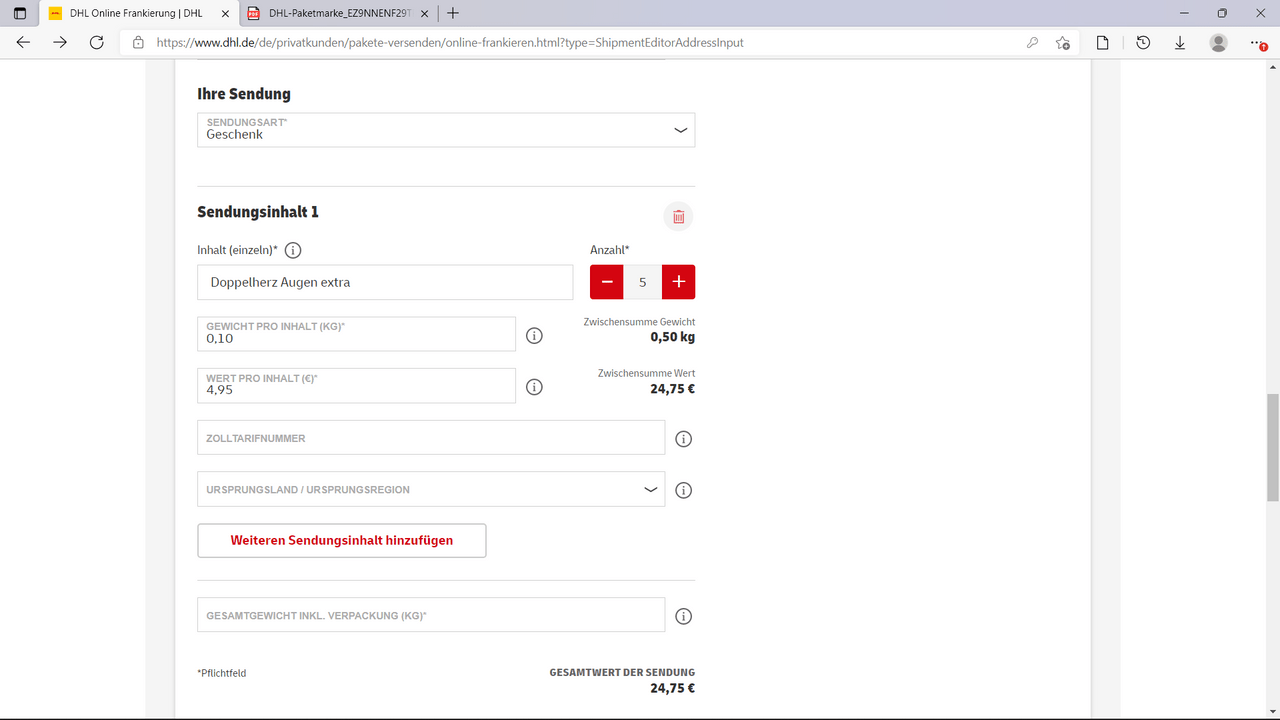Open the Ursprungsland / Ursprungsregion dropdown
Screen dimensions: 1280x720
pyautogui.click(x=431, y=490)
